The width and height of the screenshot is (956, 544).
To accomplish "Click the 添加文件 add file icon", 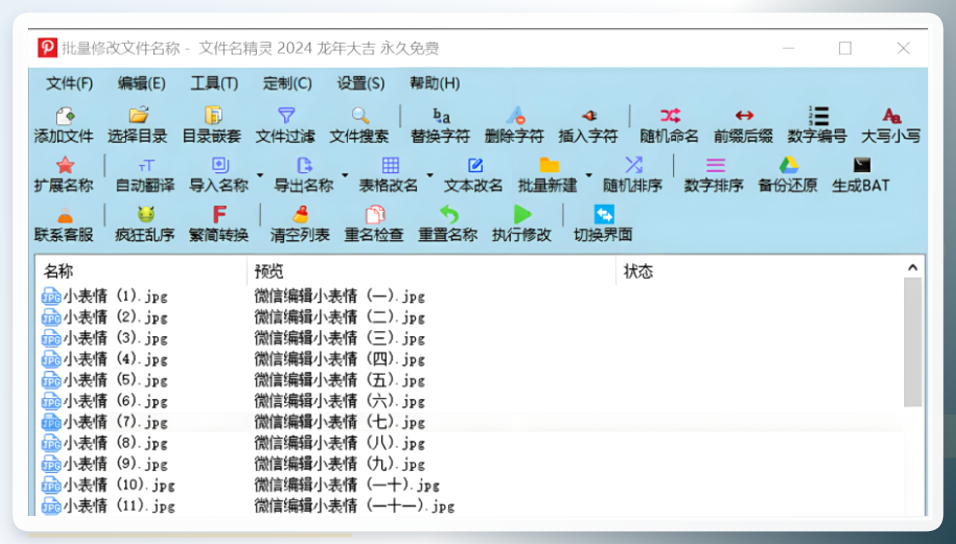I will pyautogui.click(x=65, y=115).
